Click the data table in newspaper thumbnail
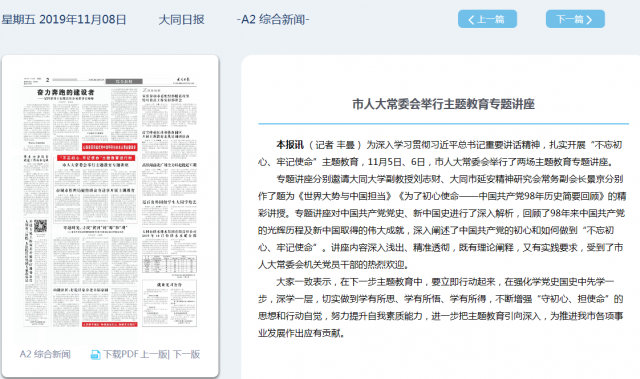This screenshot has height=379, width=640. pos(169,264)
